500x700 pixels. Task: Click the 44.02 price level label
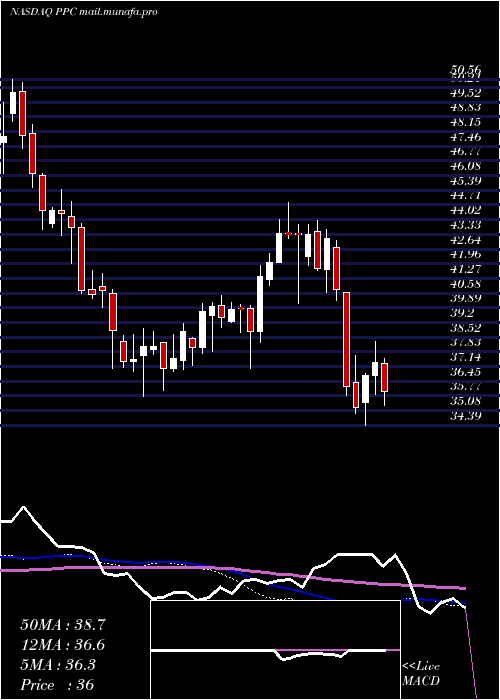coord(466,210)
